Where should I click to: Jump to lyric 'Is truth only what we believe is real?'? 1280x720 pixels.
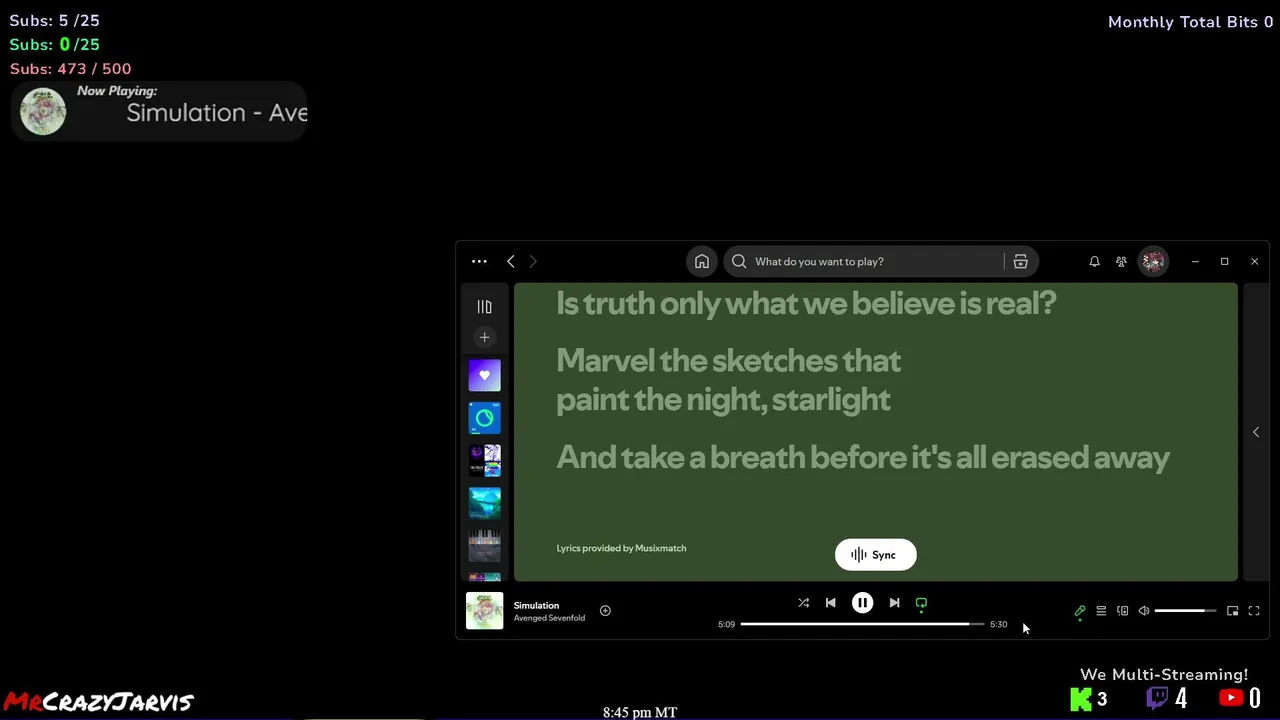point(806,303)
